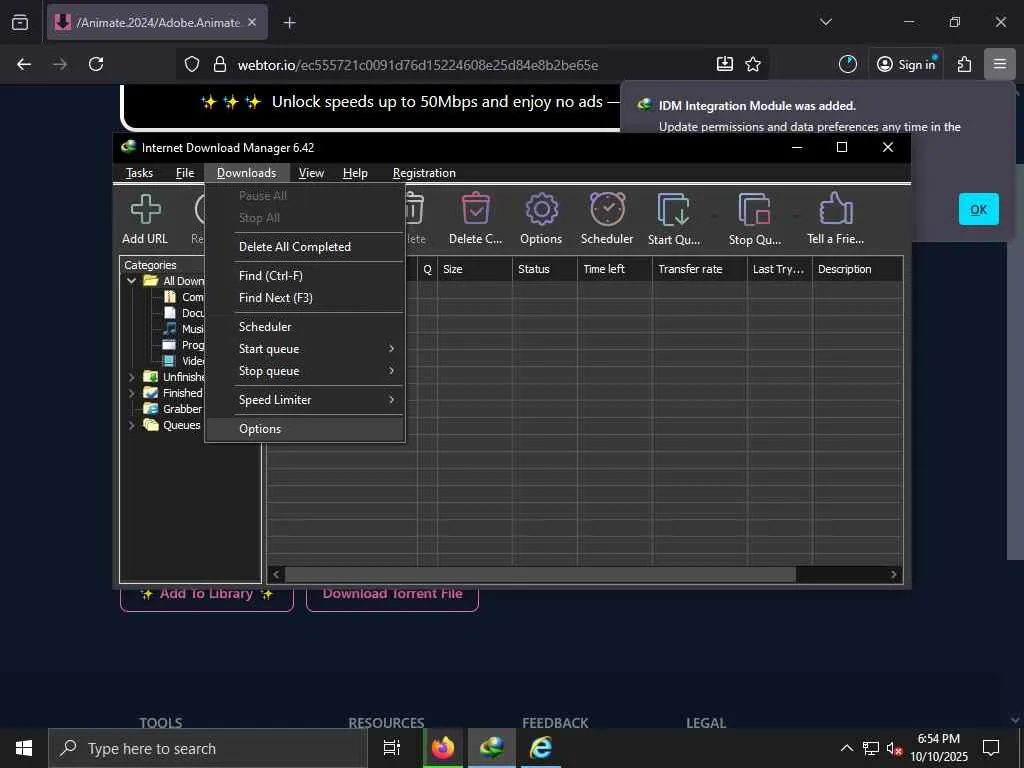Open new Firefox tab with plus icon
The width and height of the screenshot is (1024, 768).
[x=289, y=23]
